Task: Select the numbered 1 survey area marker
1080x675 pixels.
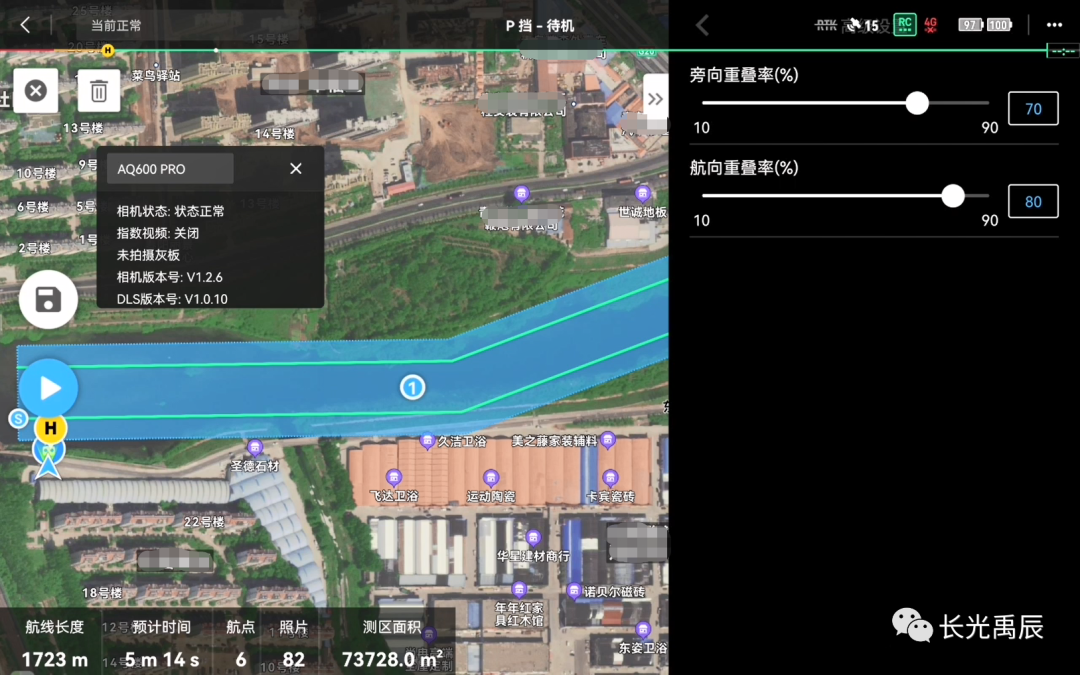Action: pyautogui.click(x=412, y=387)
